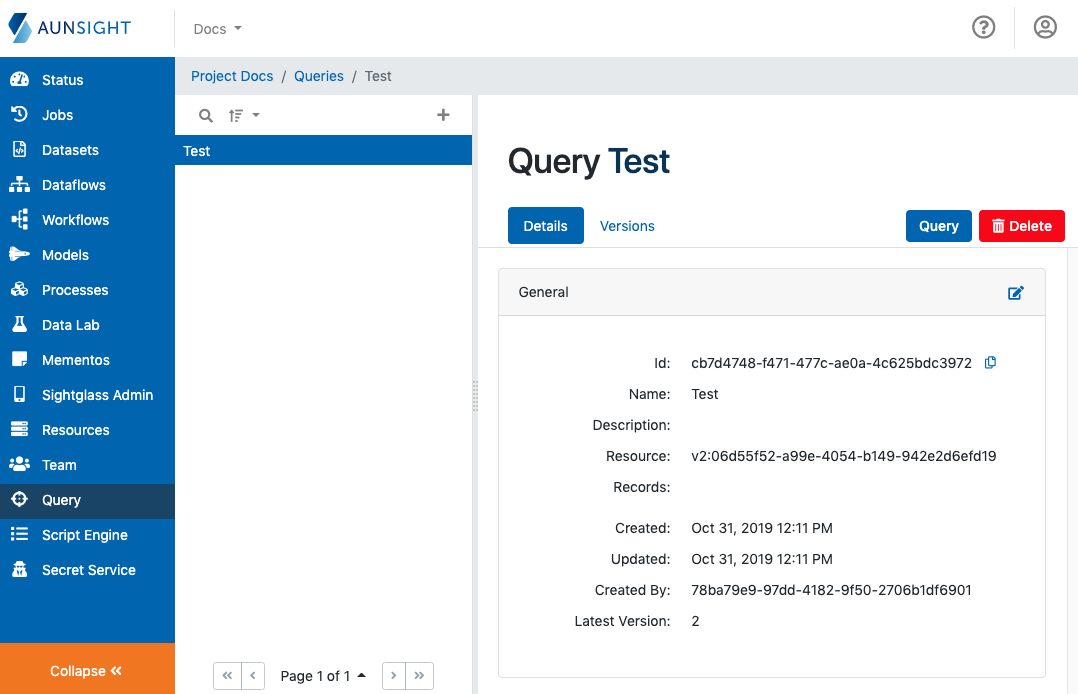The image size is (1078, 694).
Task: Select the Details tab
Action: coord(545,226)
